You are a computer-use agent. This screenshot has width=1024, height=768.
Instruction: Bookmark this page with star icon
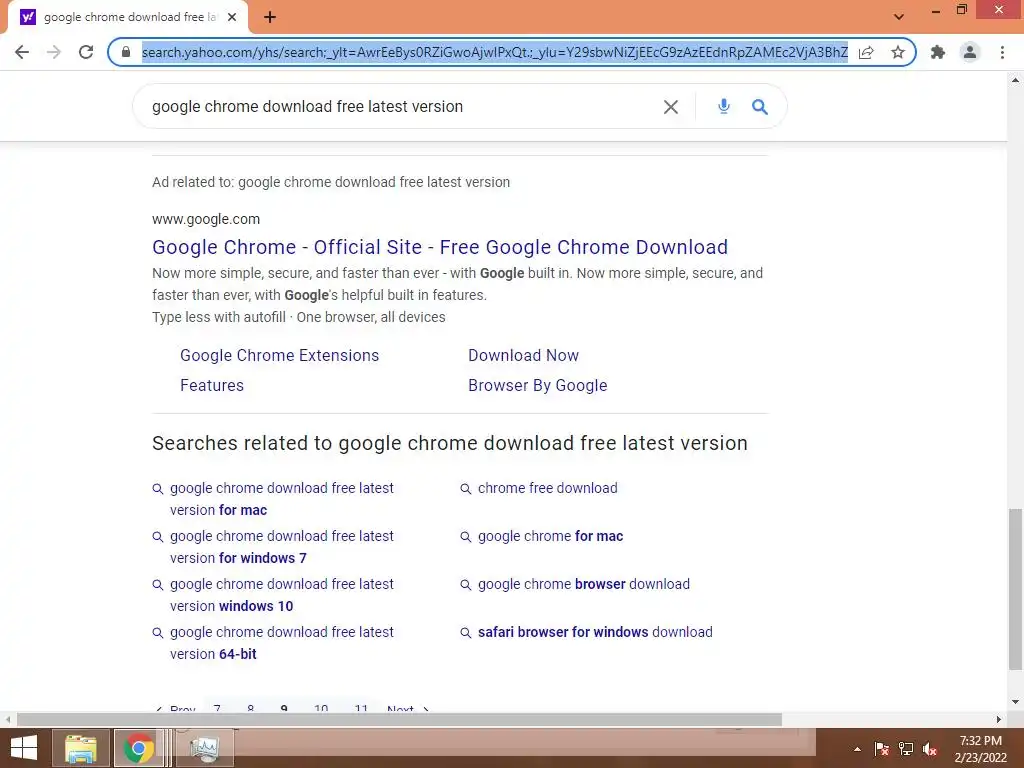pyautogui.click(x=898, y=52)
